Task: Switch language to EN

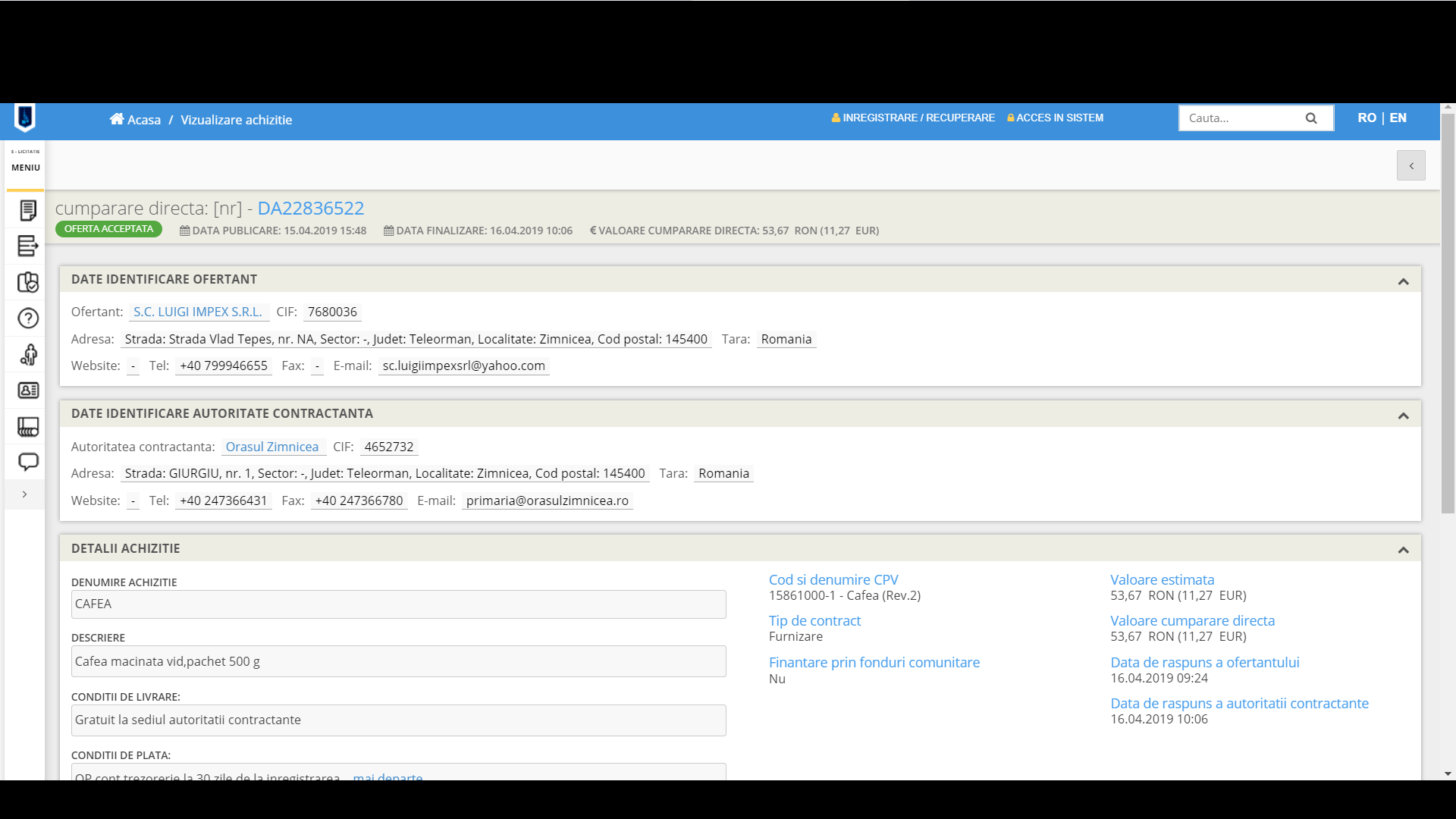Action: coord(1398,118)
